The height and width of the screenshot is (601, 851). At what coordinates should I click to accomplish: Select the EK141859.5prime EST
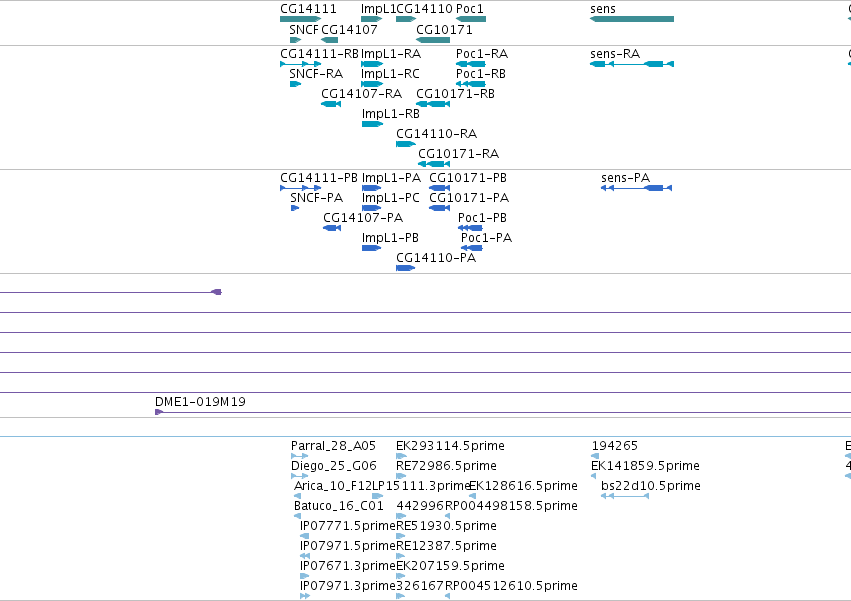593,476
